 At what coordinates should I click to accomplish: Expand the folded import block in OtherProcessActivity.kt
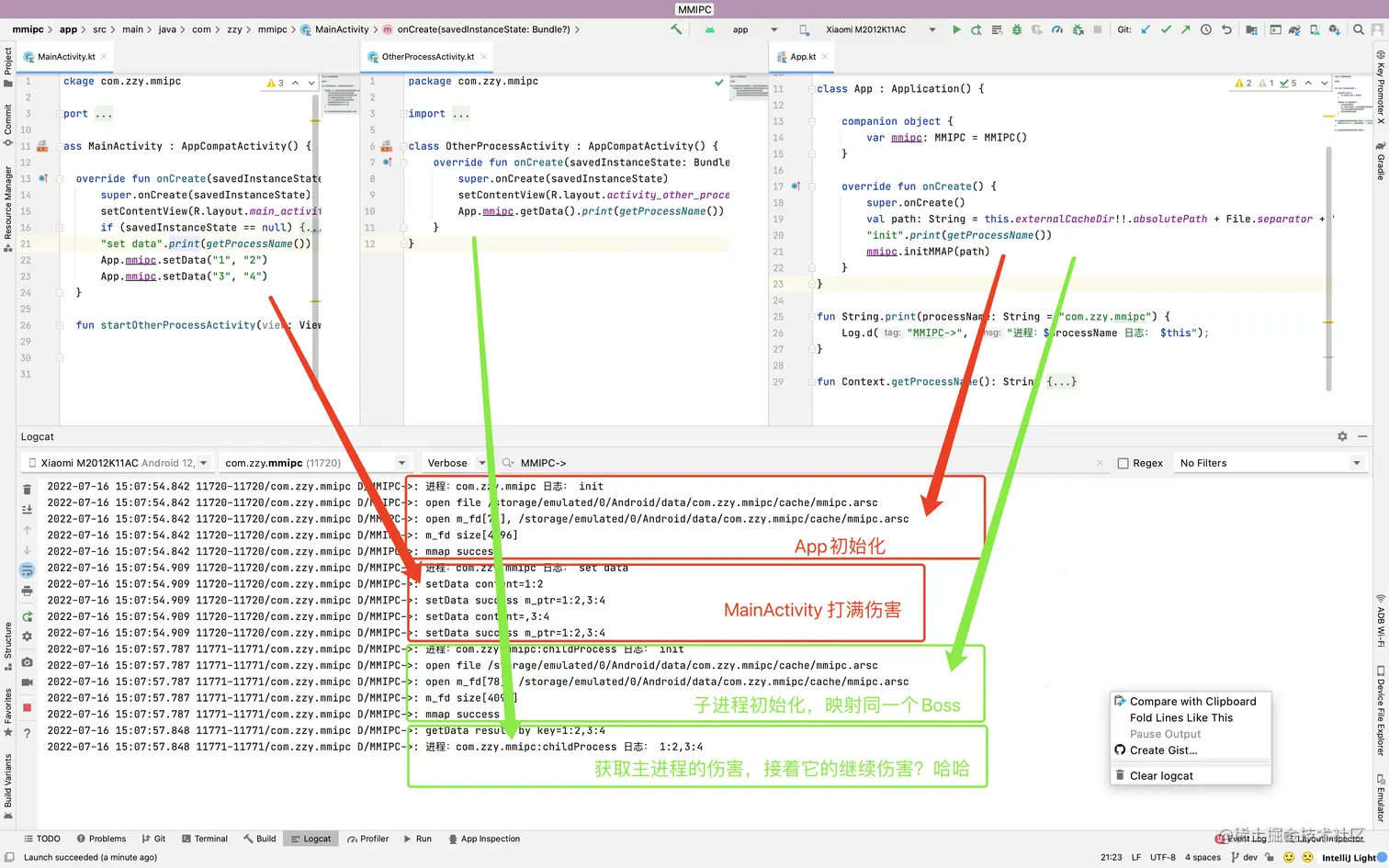point(461,114)
